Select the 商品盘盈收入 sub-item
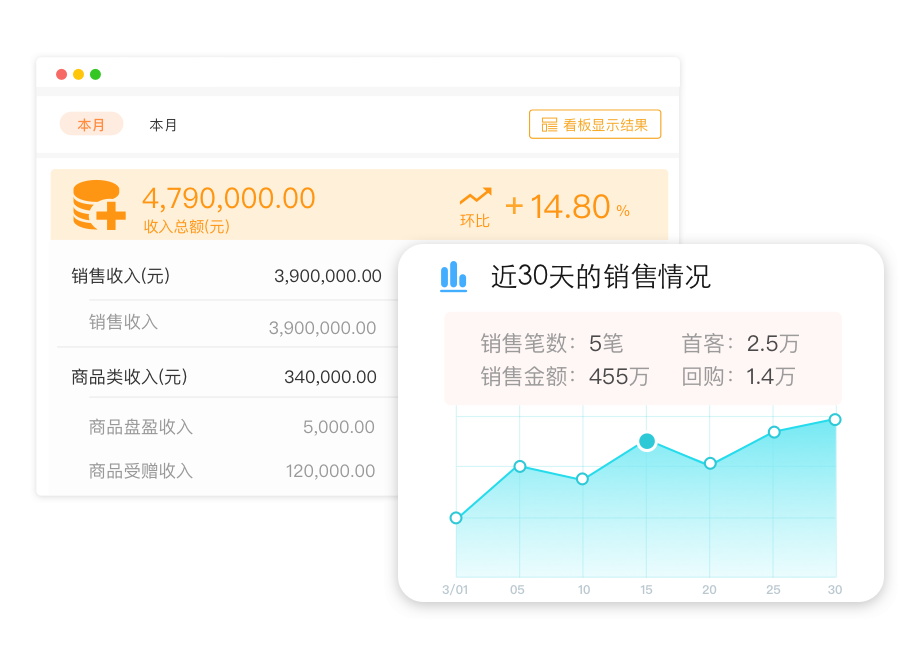Viewport: 920px width, 660px height. (141, 427)
